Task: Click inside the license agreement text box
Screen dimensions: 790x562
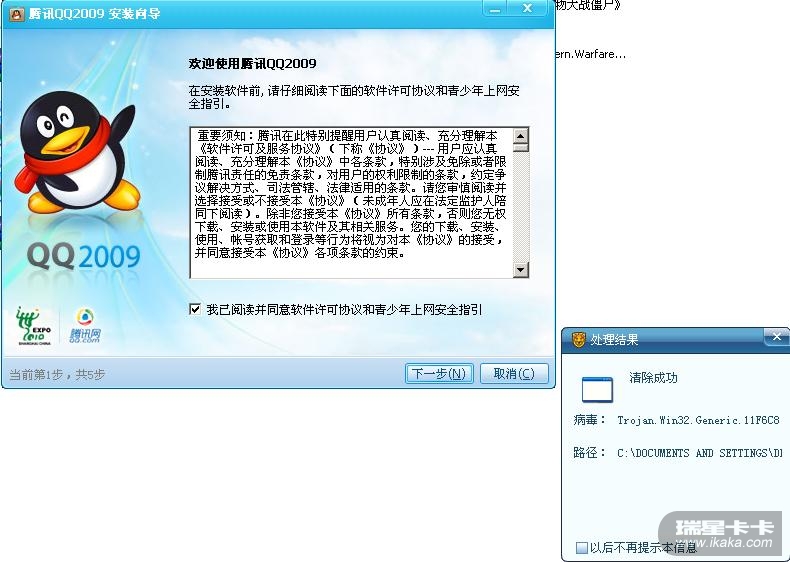Action: (351, 203)
